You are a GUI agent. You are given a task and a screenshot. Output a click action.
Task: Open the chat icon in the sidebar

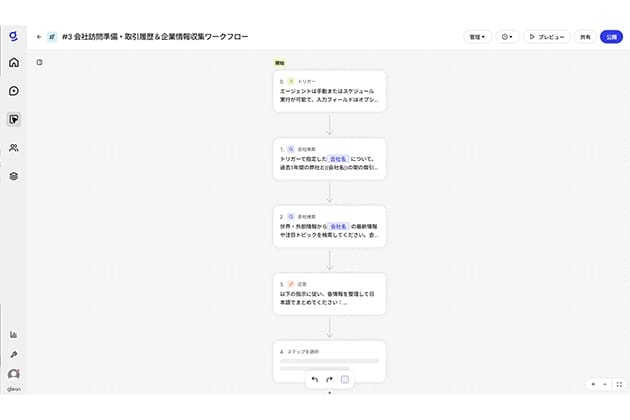point(14,91)
